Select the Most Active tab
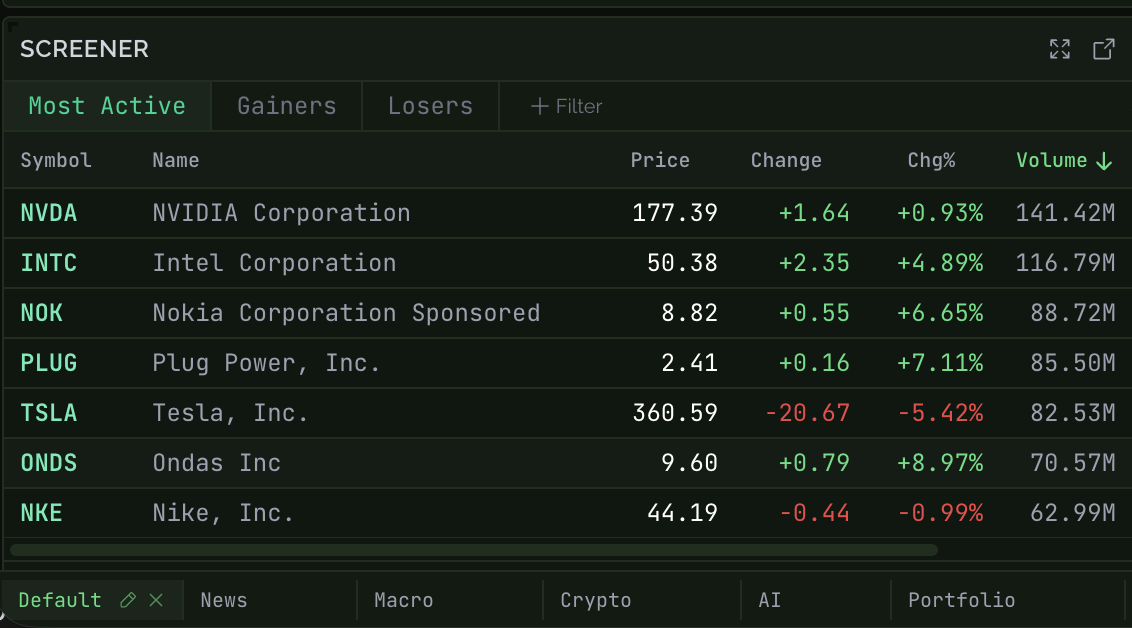This screenshot has height=628, width=1132. click(107, 106)
